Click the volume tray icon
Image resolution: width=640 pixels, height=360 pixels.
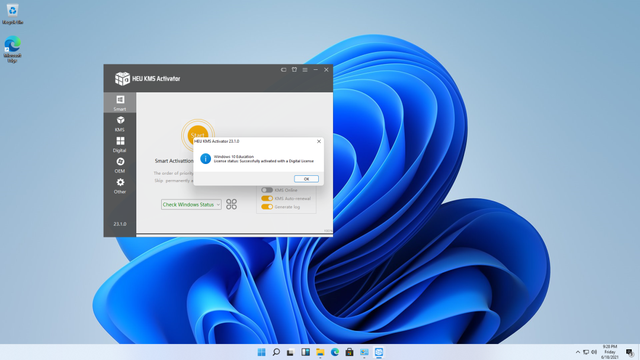(x=594, y=352)
